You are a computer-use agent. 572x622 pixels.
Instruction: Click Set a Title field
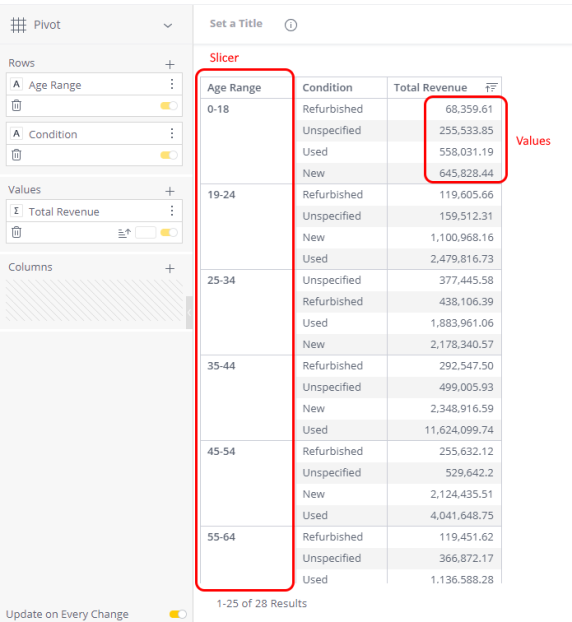pyautogui.click(x=236, y=24)
